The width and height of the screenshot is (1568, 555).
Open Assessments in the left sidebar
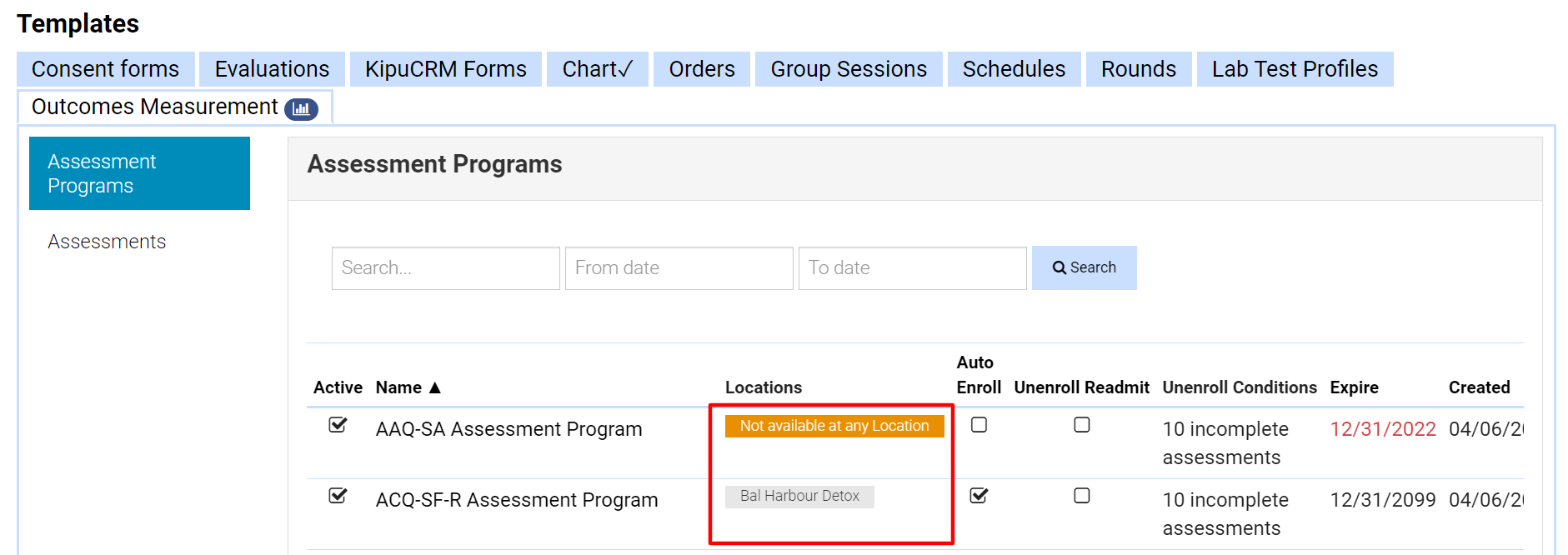tap(107, 242)
